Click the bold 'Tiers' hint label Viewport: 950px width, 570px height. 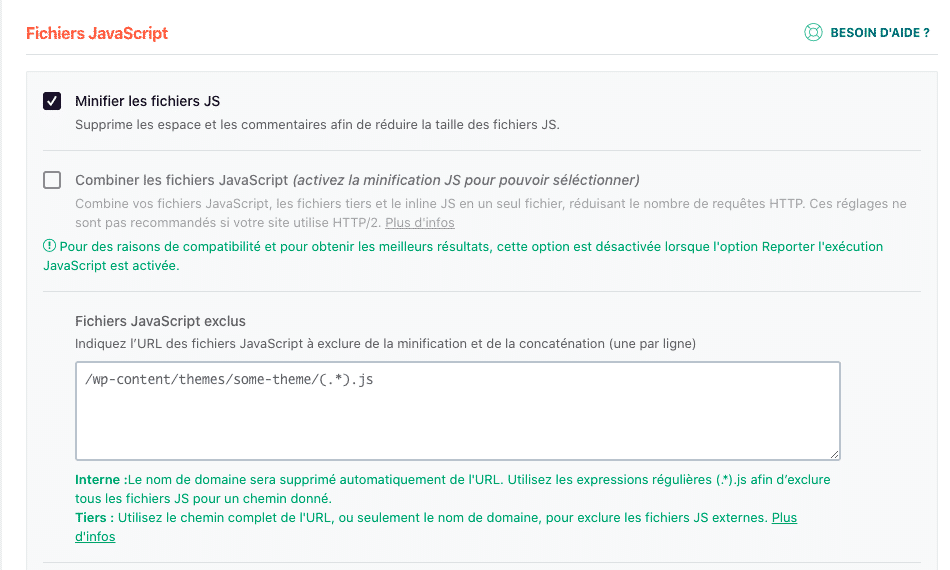point(93,517)
